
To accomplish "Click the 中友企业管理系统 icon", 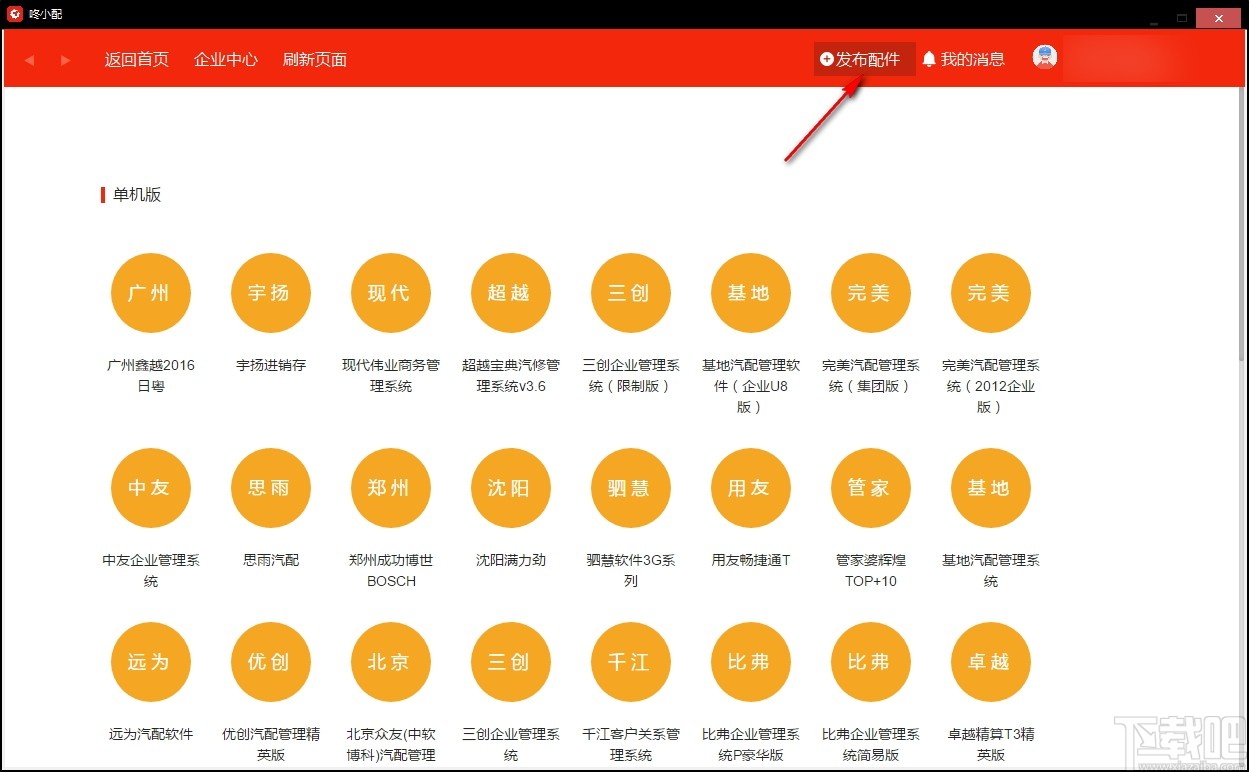I will point(150,487).
